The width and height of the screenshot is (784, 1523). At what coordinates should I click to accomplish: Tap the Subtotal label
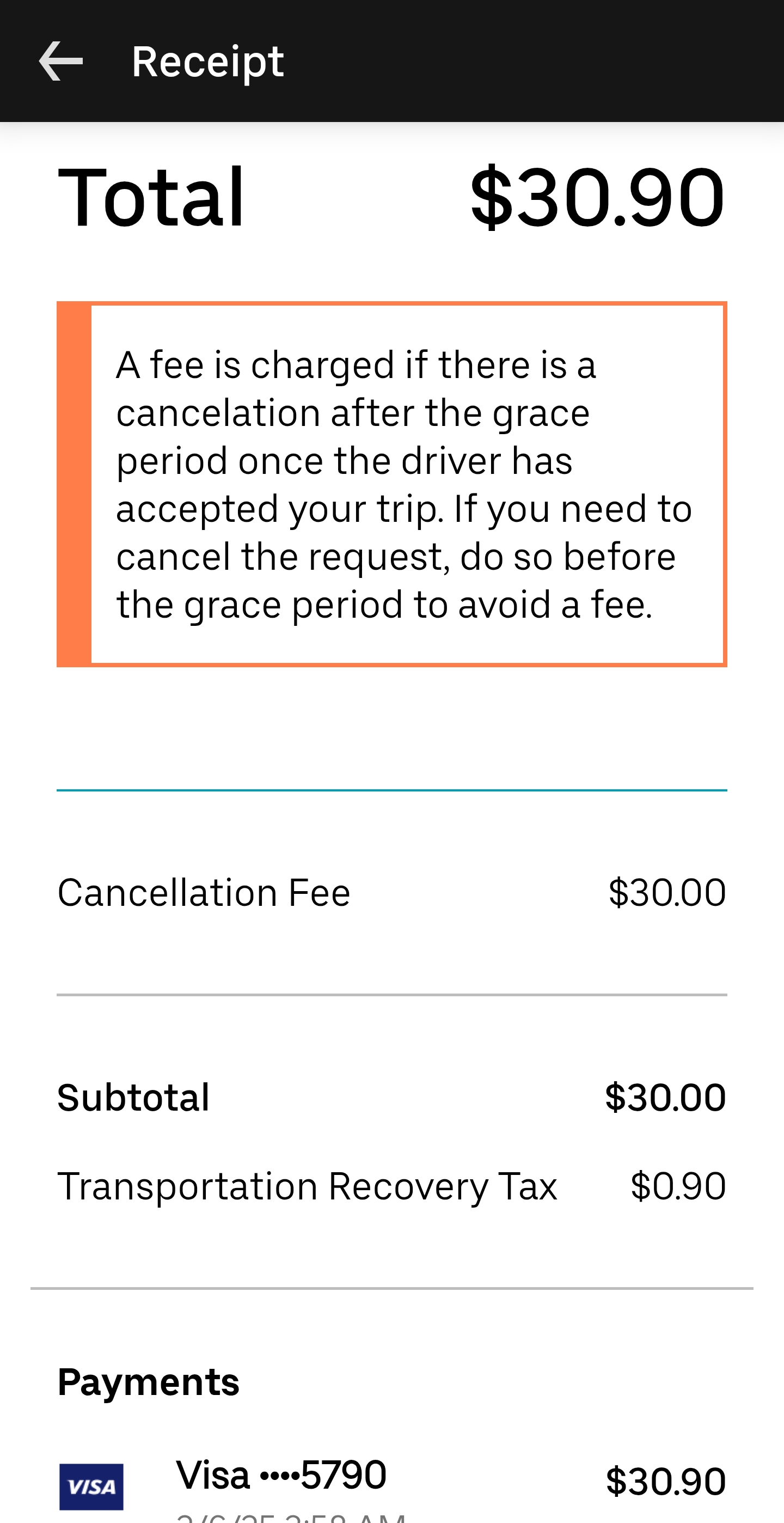pyautogui.click(x=133, y=1098)
